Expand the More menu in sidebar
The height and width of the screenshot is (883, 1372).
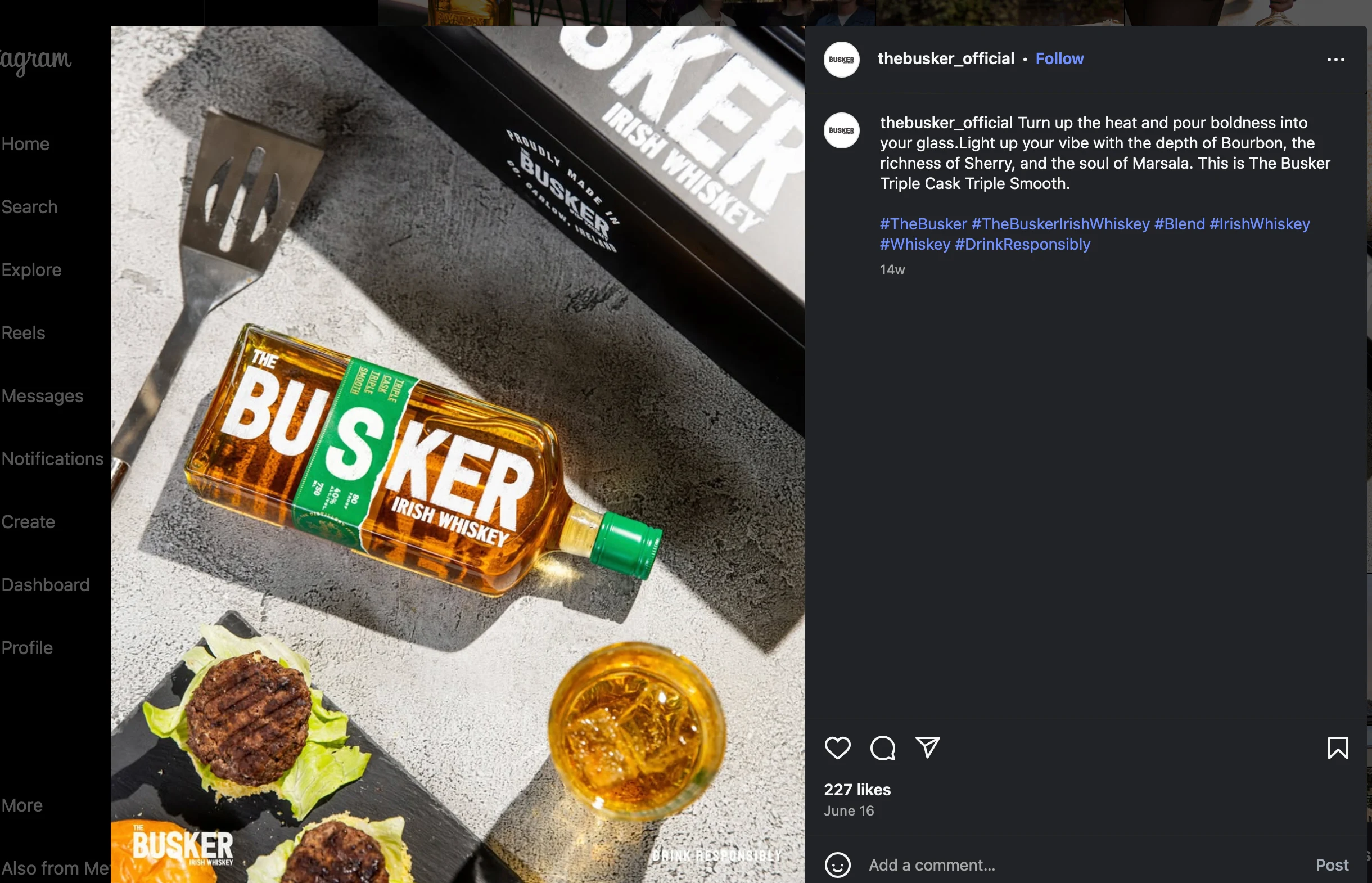(x=22, y=805)
